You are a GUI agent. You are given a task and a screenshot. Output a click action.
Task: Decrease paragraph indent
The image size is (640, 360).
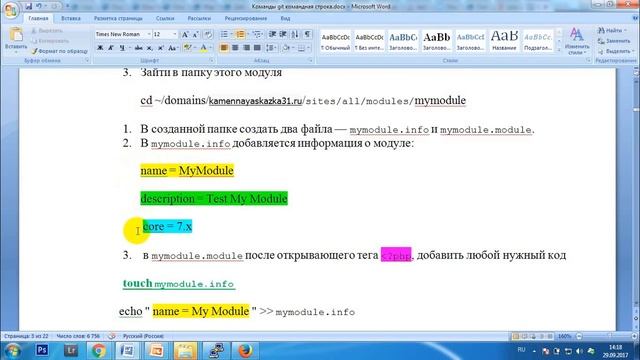pos(272,34)
